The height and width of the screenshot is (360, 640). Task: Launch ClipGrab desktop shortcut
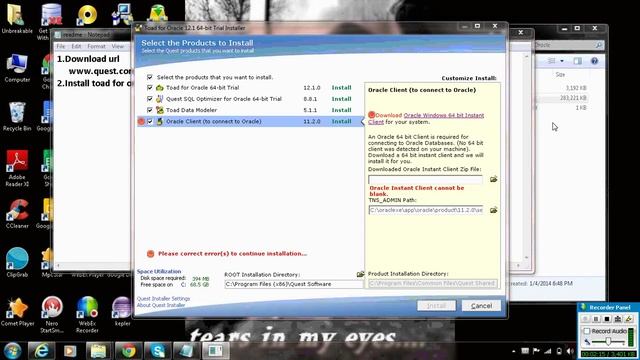coord(17,262)
